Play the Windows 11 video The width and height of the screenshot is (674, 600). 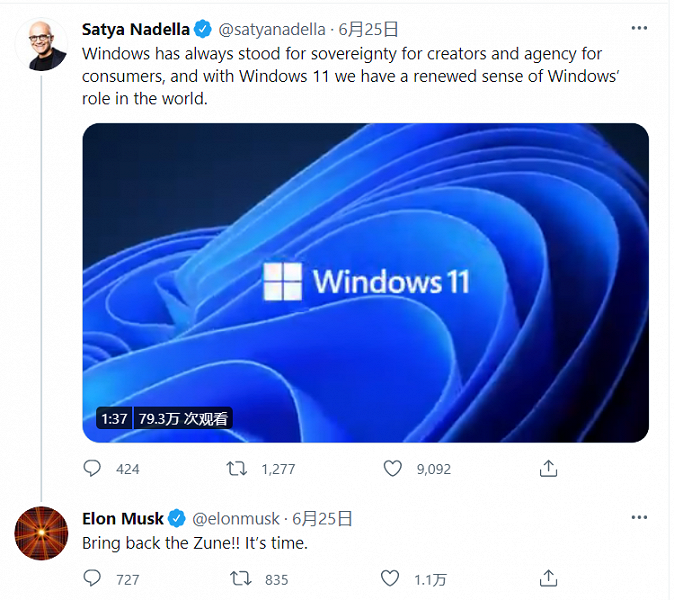pos(365,282)
